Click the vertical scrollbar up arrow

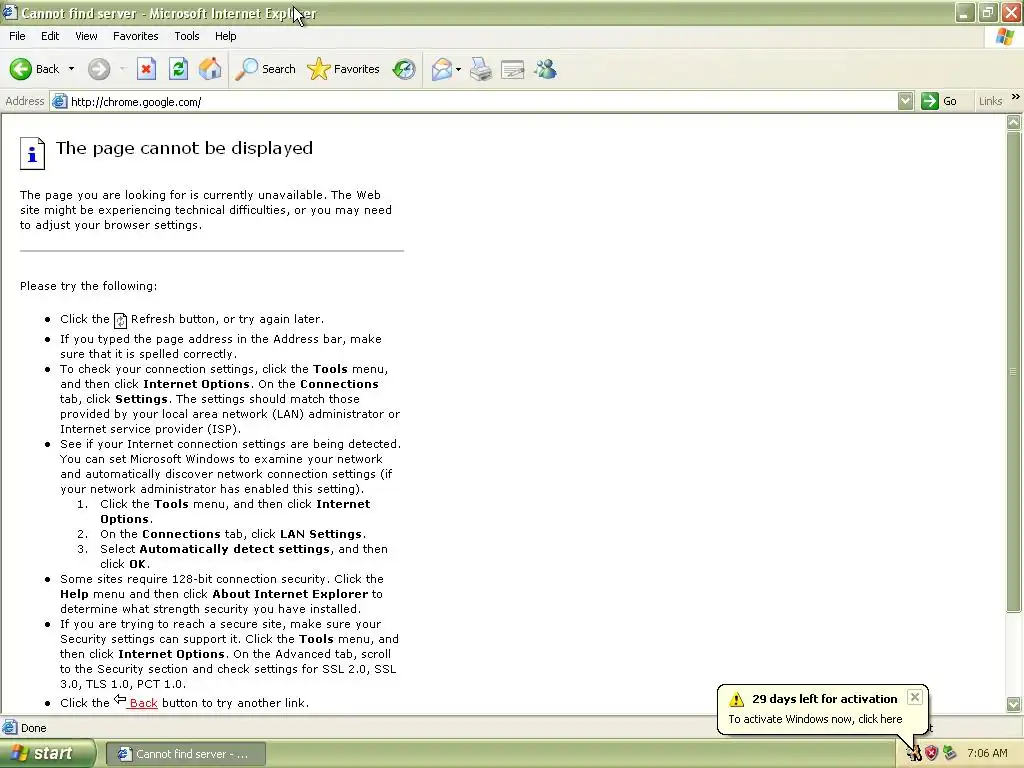pyautogui.click(x=1014, y=122)
